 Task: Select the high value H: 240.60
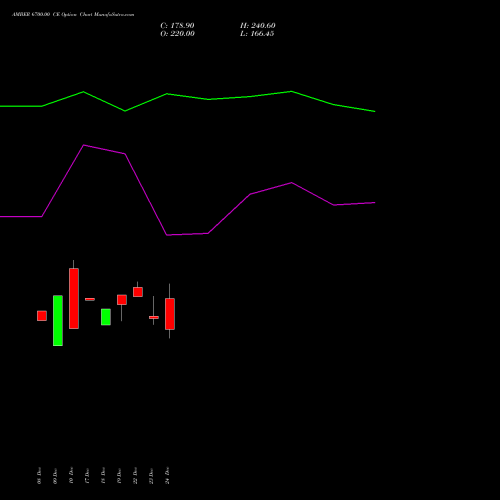[258, 26]
